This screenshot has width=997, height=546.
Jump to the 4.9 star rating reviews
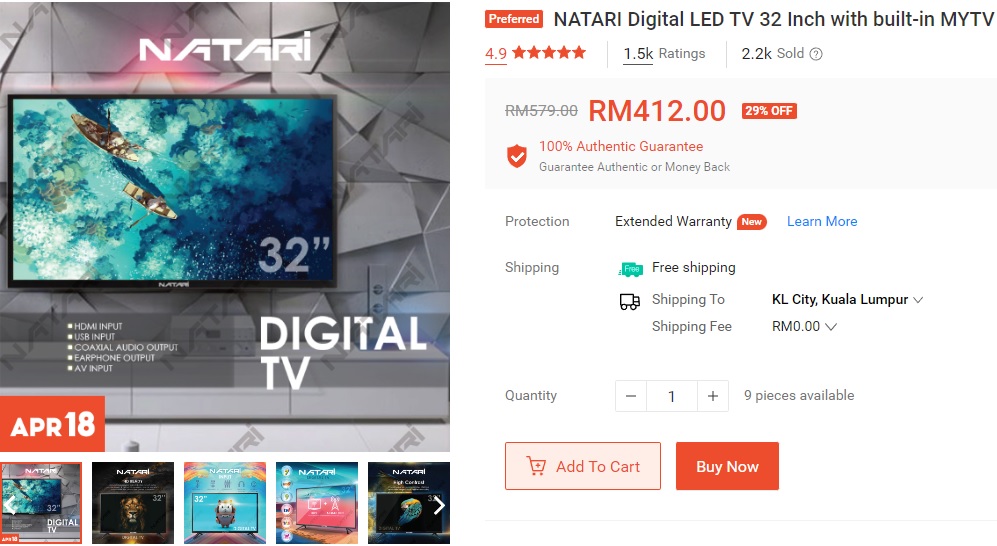click(535, 53)
